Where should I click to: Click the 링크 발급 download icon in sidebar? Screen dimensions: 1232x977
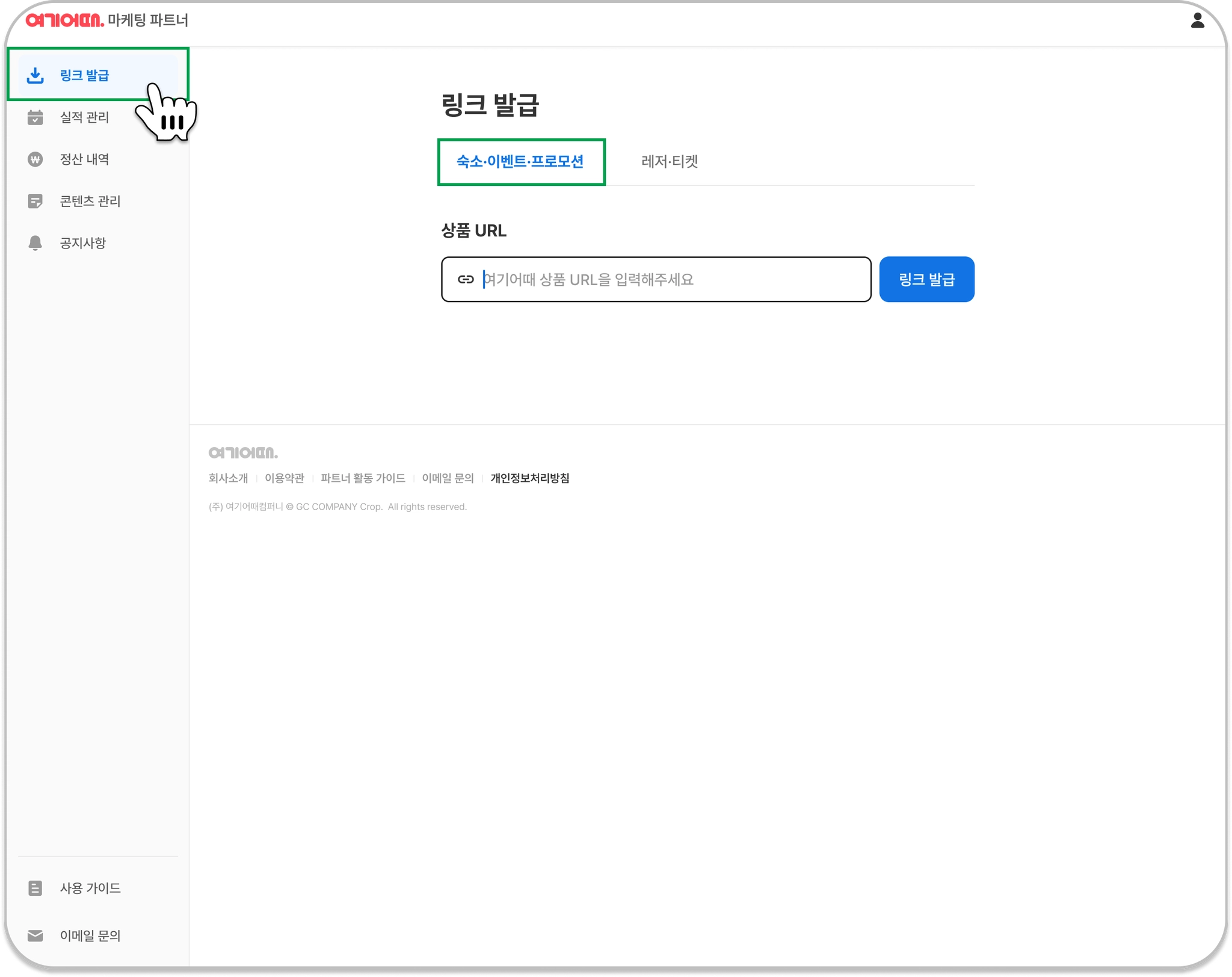35,76
